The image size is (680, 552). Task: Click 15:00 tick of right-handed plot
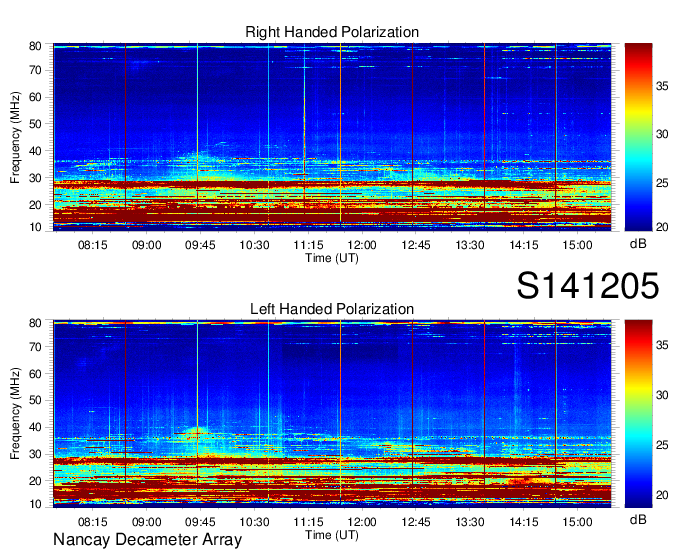578,245
